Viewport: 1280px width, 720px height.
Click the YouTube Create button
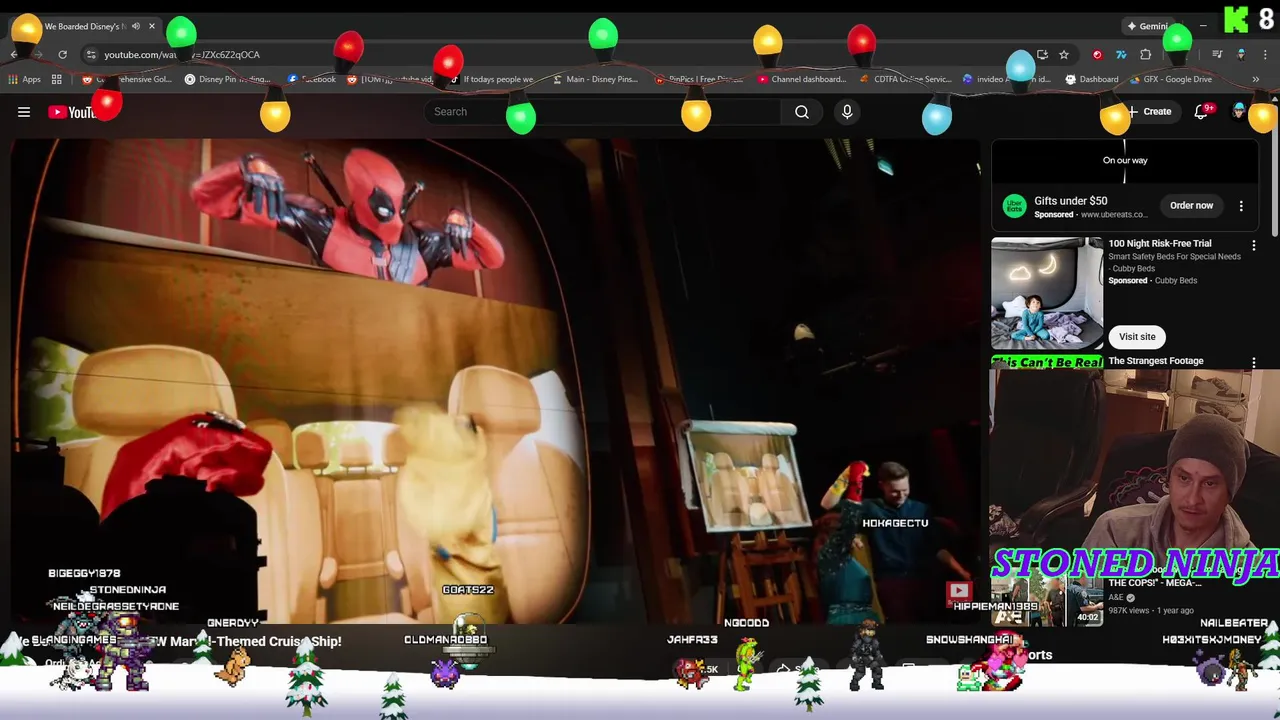[1150, 112]
